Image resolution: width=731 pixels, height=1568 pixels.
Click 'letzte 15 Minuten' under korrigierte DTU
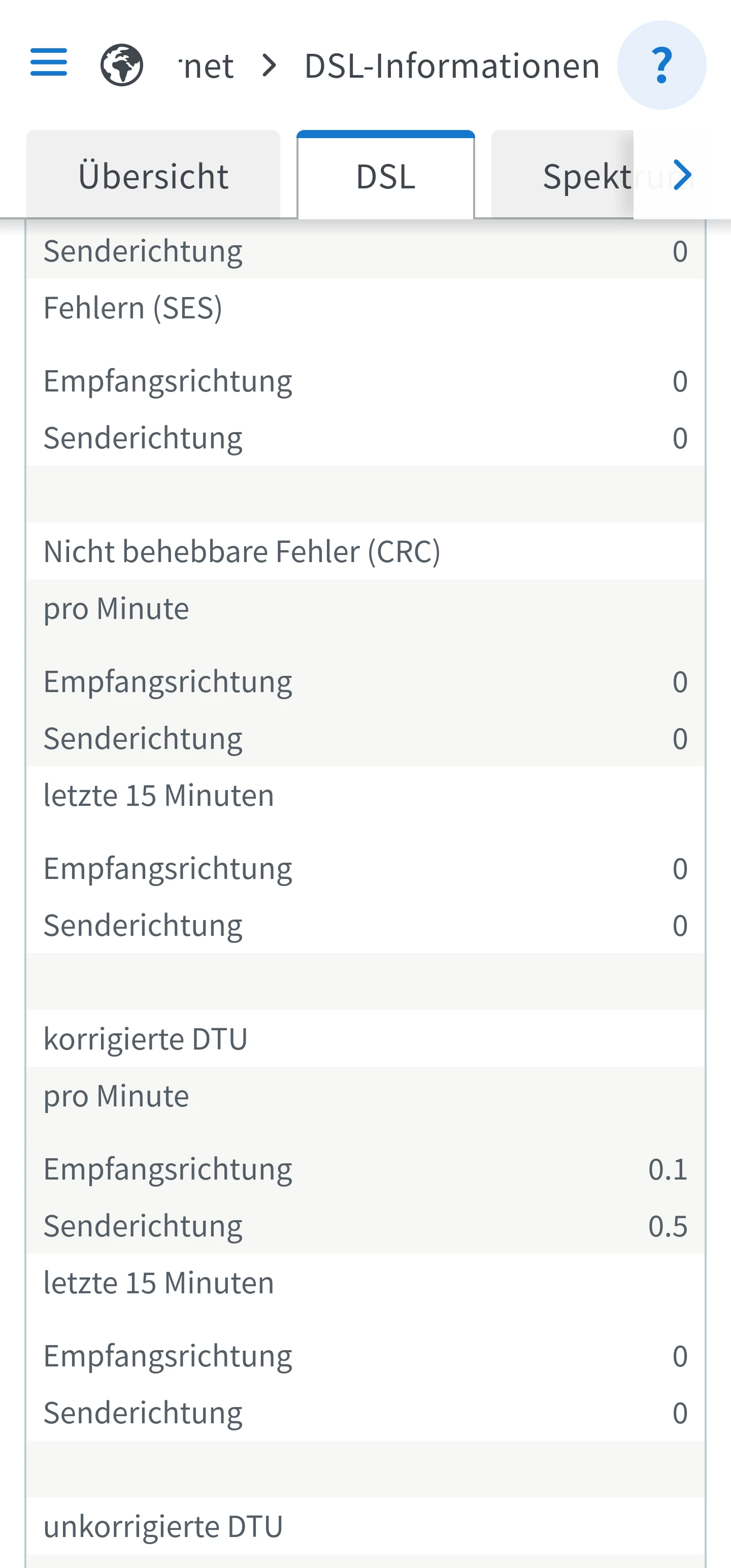click(159, 1283)
